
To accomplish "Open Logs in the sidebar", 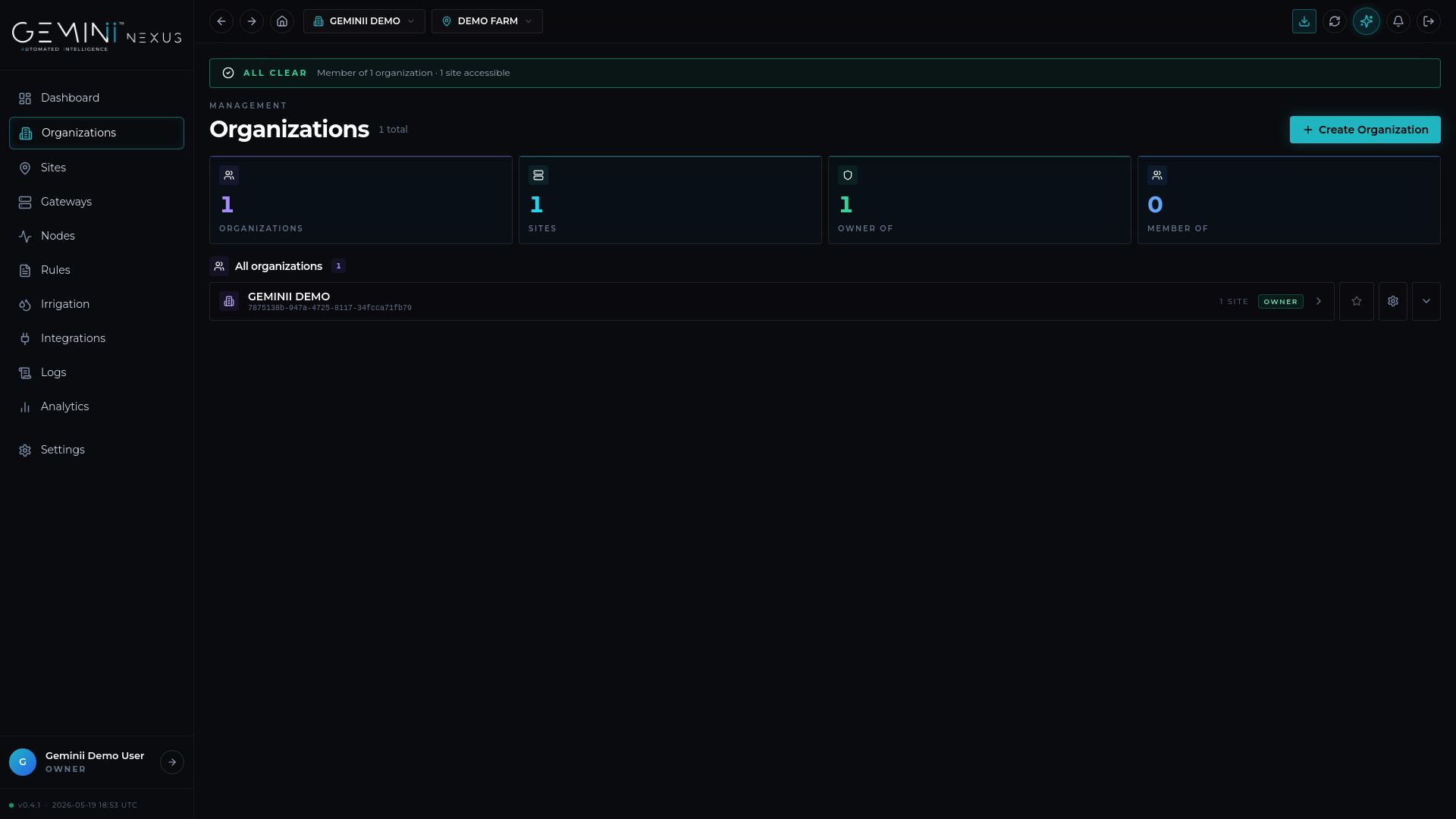I will click(x=96, y=372).
